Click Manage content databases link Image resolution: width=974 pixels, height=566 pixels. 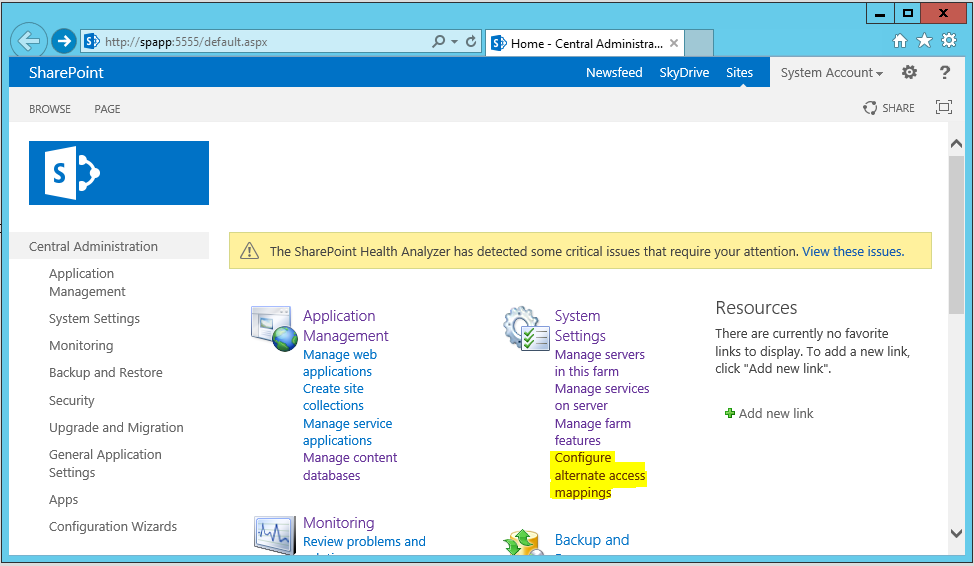[350, 467]
